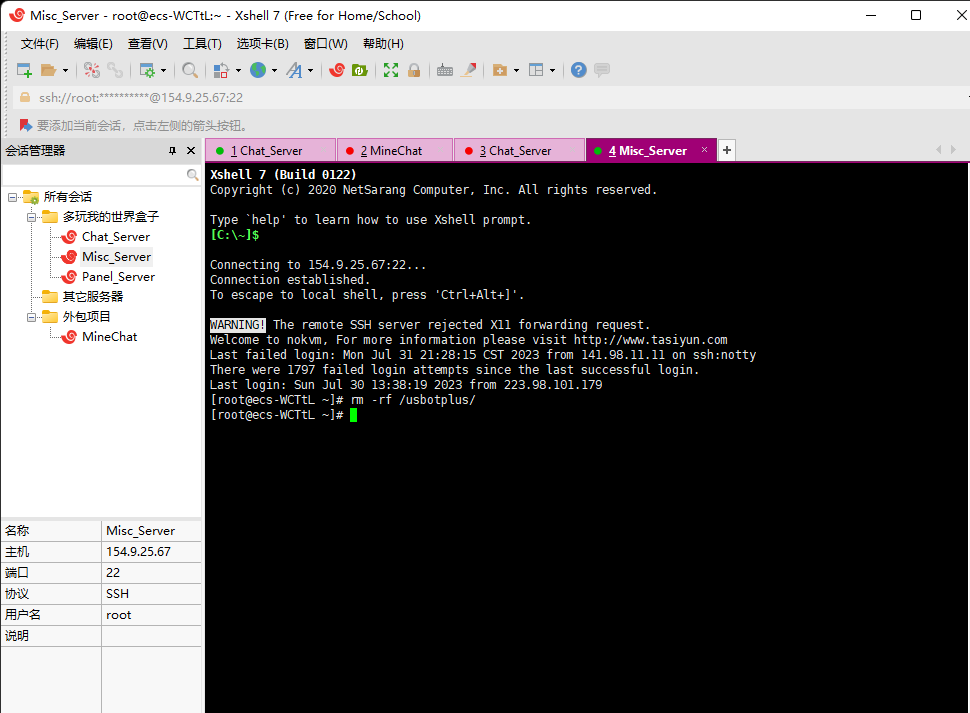The height and width of the screenshot is (713, 970).
Task: Collapse the 外包项目 folder node
Action: [32, 317]
